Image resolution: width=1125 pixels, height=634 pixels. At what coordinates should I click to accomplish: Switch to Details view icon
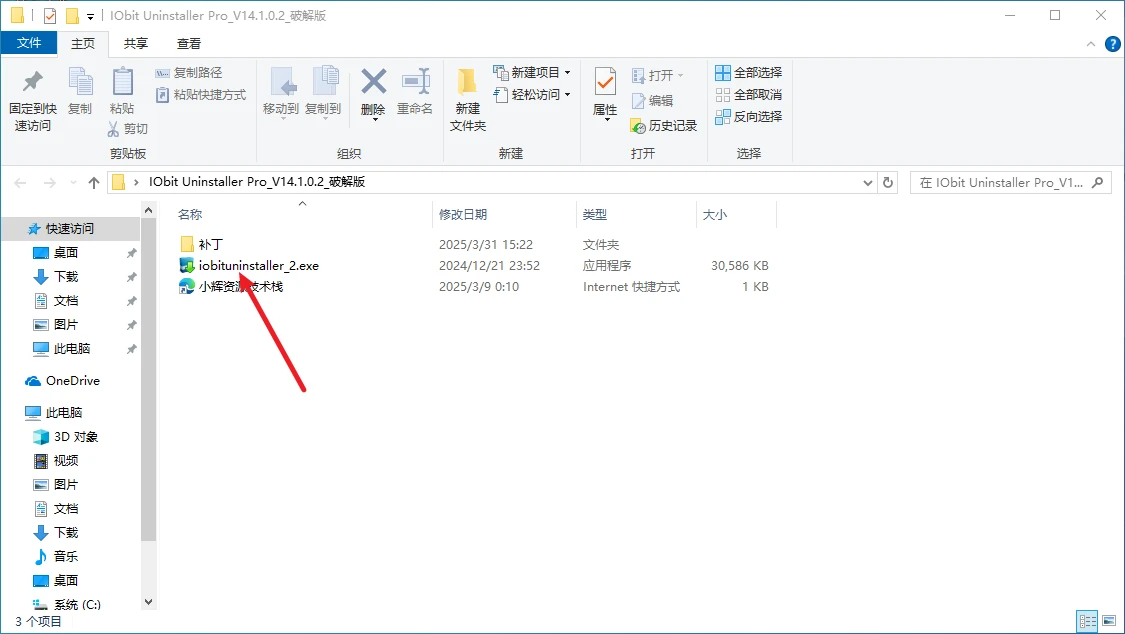coord(1088,621)
